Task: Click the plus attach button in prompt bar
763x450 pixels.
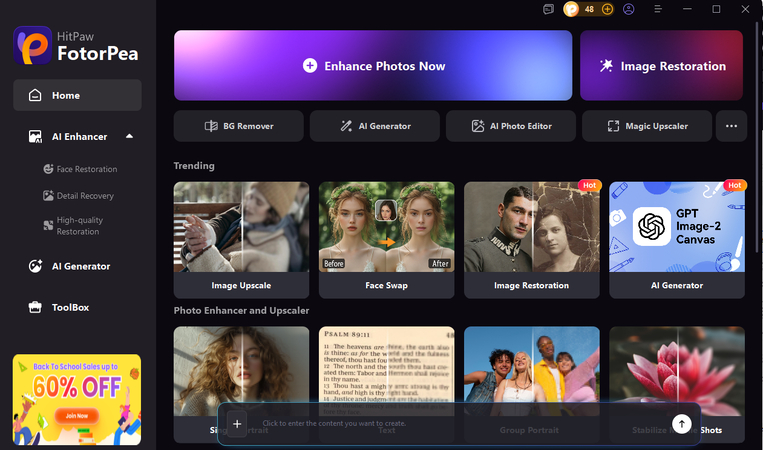Action: pos(237,424)
